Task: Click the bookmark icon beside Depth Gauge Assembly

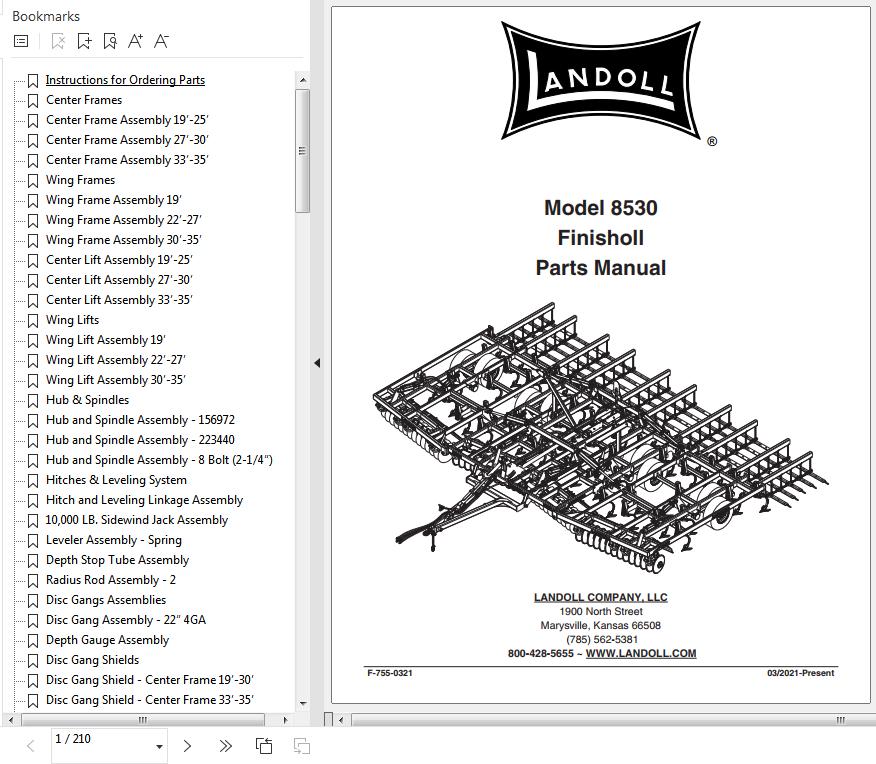Action: pyautogui.click(x=33, y=641)
